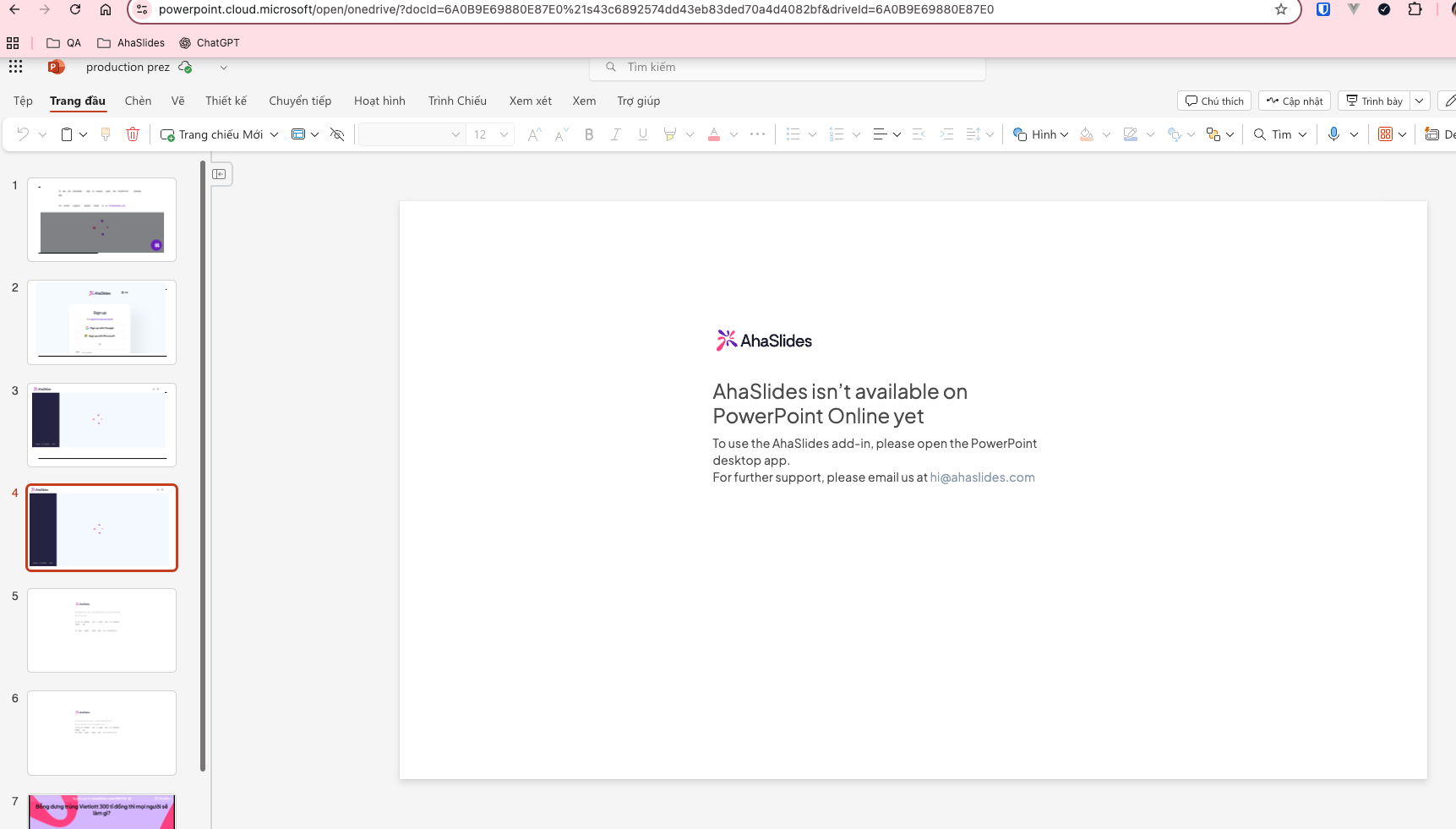Click the Dictate microphone icon
This screenshot has width=1456, height=829.
1333,134
